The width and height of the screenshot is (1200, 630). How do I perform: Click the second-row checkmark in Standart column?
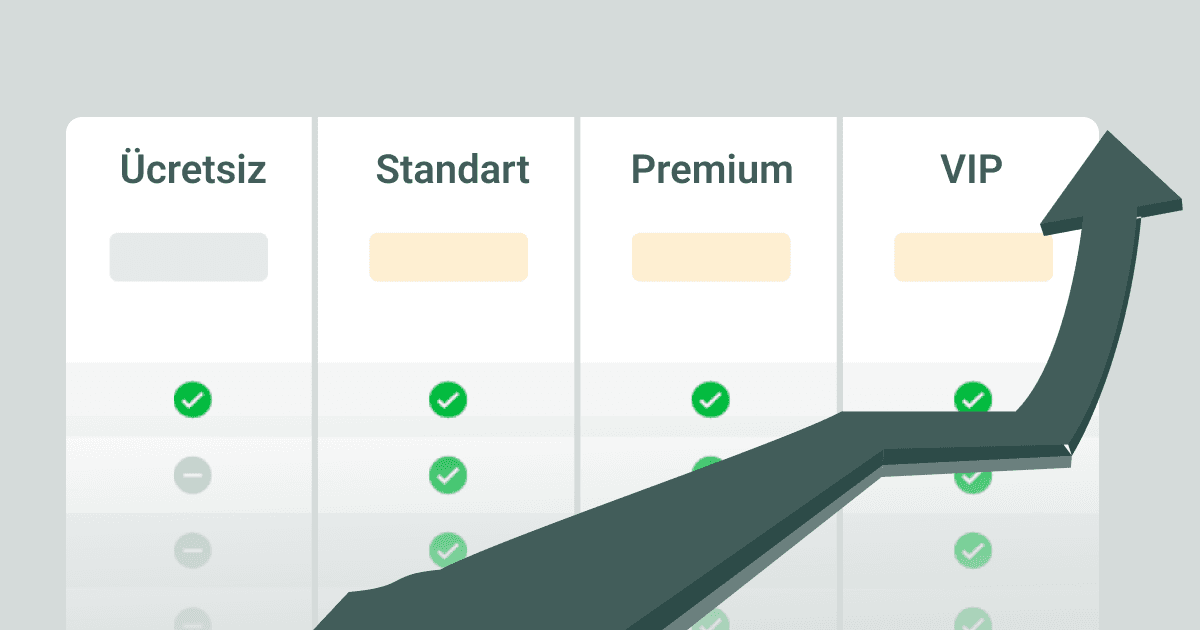[448, 475]
